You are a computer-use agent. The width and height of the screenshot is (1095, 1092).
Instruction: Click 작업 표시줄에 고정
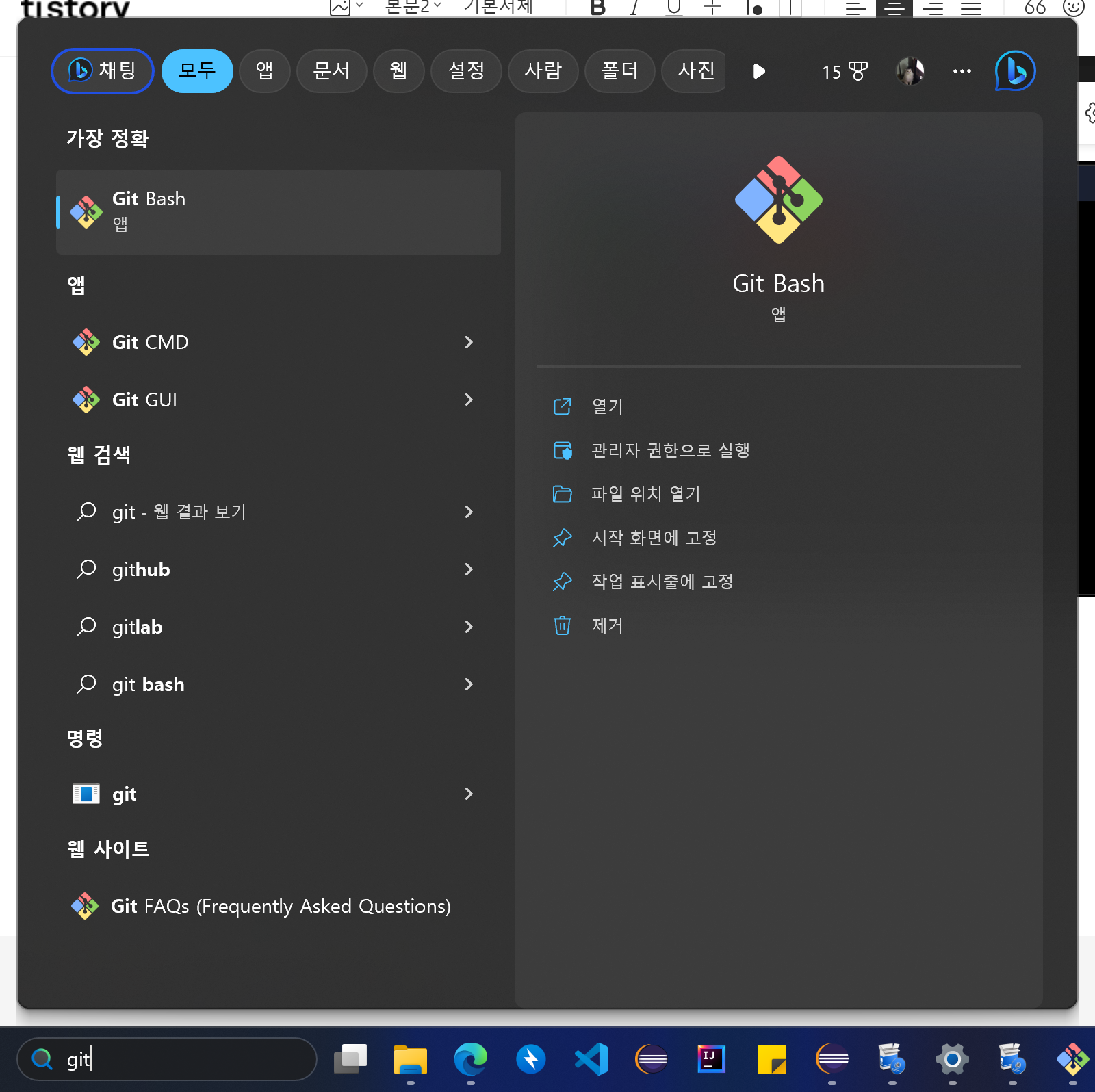tap(779, 582)
